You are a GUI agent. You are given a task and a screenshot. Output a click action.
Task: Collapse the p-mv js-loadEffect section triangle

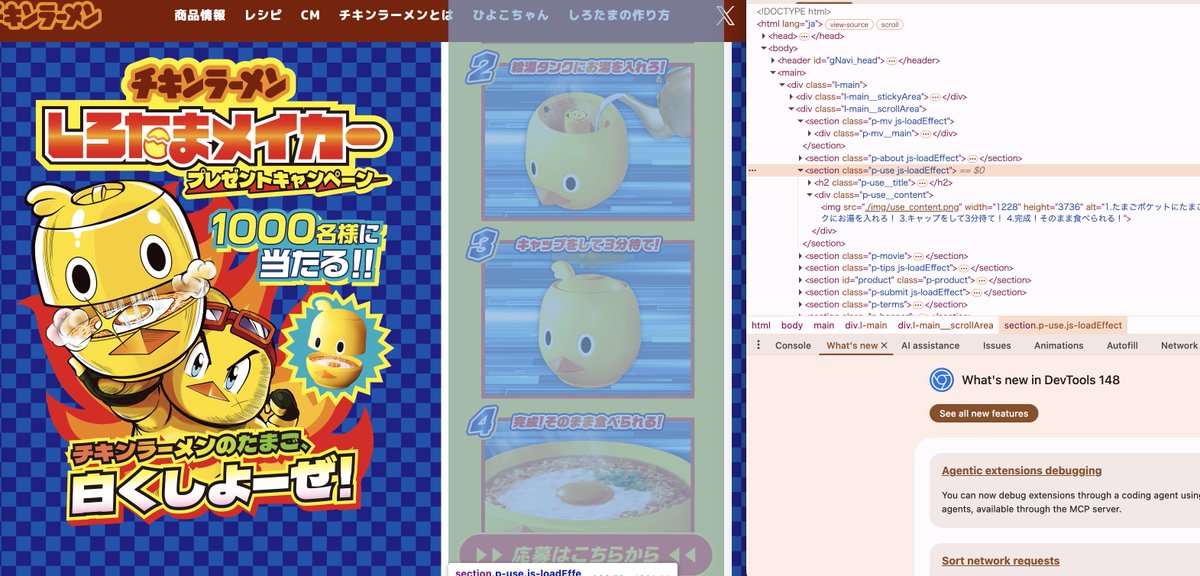pos(800,121)
